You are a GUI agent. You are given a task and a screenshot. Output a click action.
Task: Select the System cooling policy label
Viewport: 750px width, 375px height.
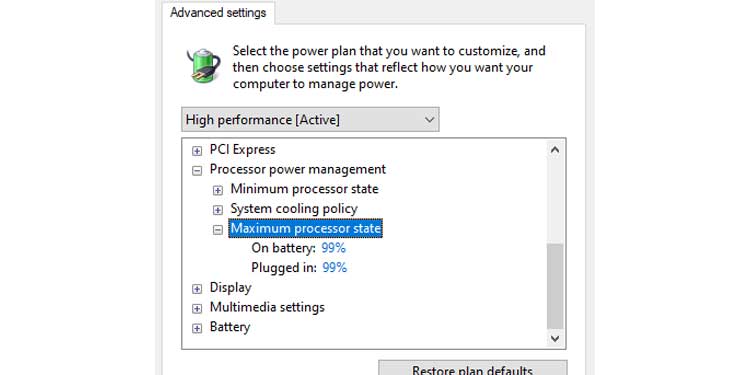point(294,209)
